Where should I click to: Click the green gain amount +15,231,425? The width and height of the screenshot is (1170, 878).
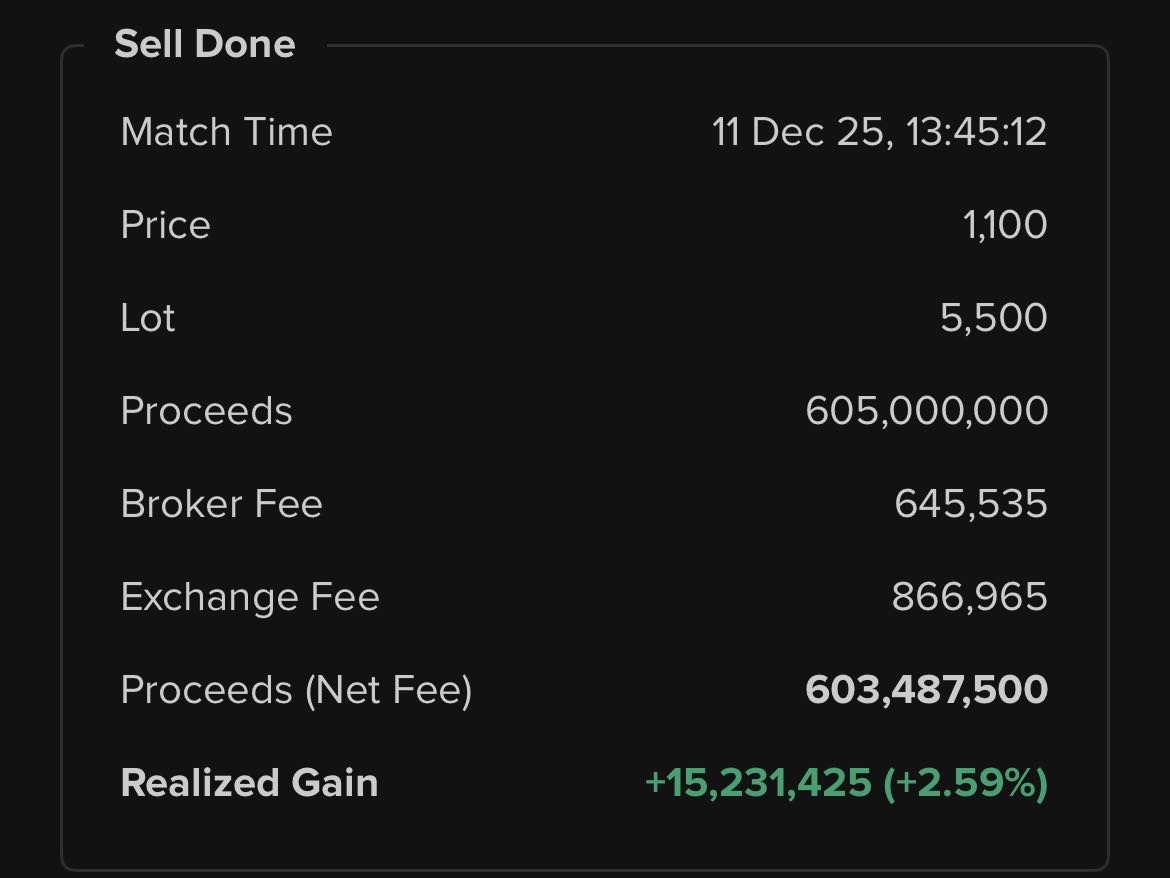758,783
